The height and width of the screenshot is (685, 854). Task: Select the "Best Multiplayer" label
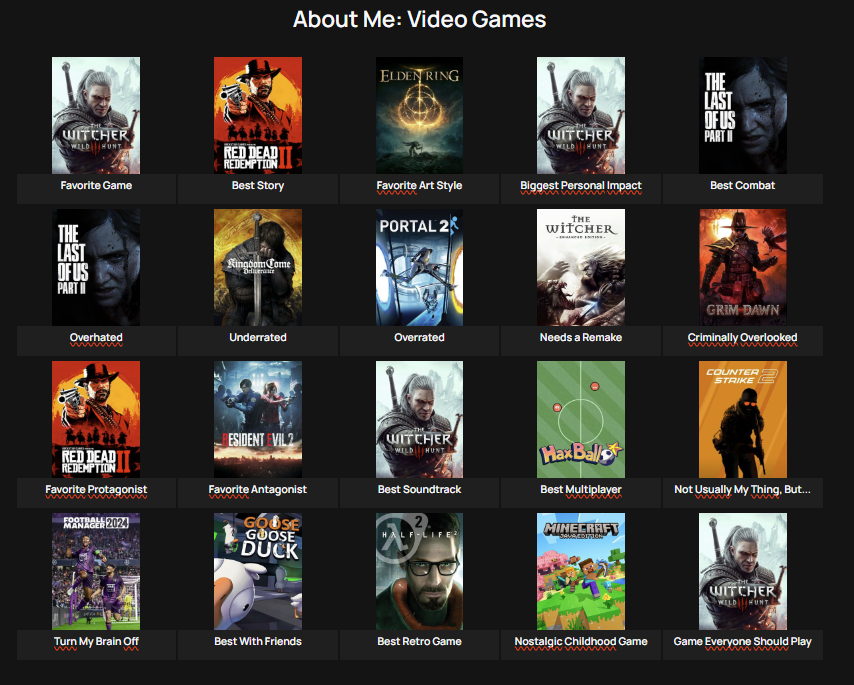(x=581, y=489)
